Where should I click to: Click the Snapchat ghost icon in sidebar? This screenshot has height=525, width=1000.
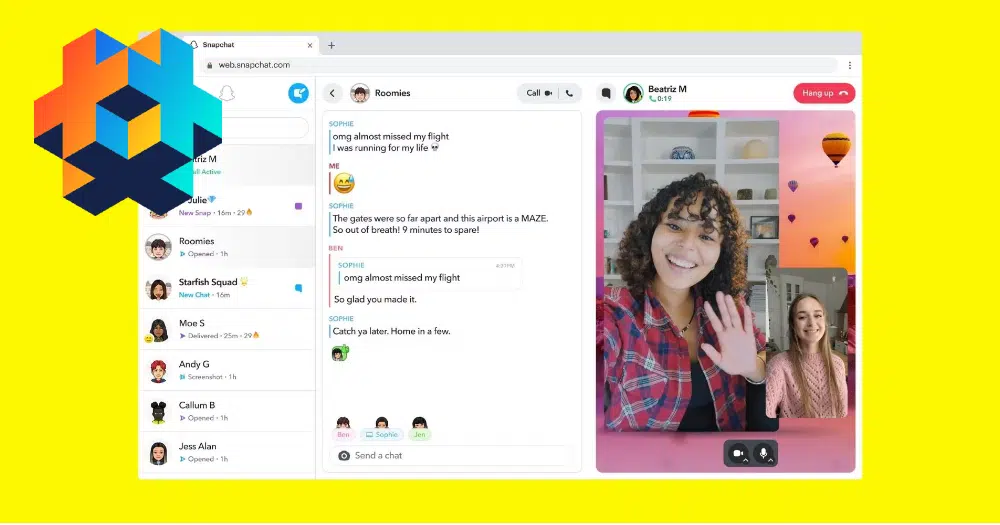(x=227, y=93)
